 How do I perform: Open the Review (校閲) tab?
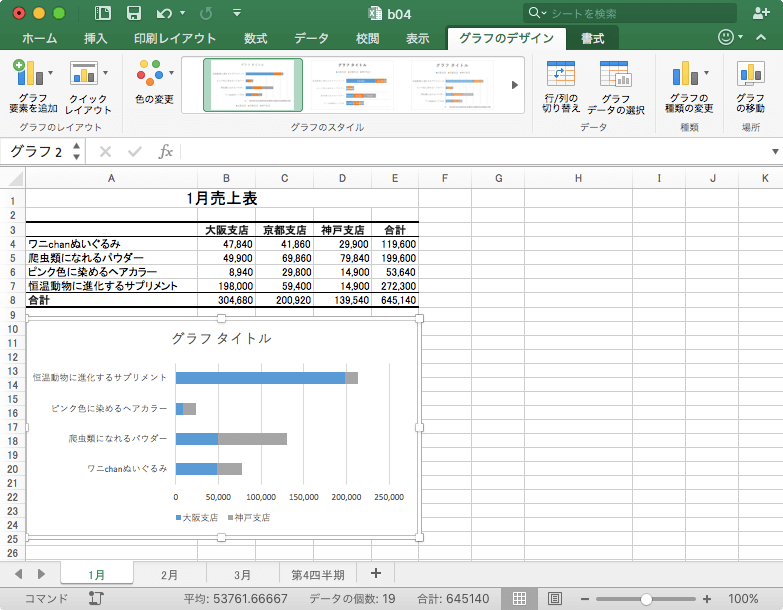368,38
